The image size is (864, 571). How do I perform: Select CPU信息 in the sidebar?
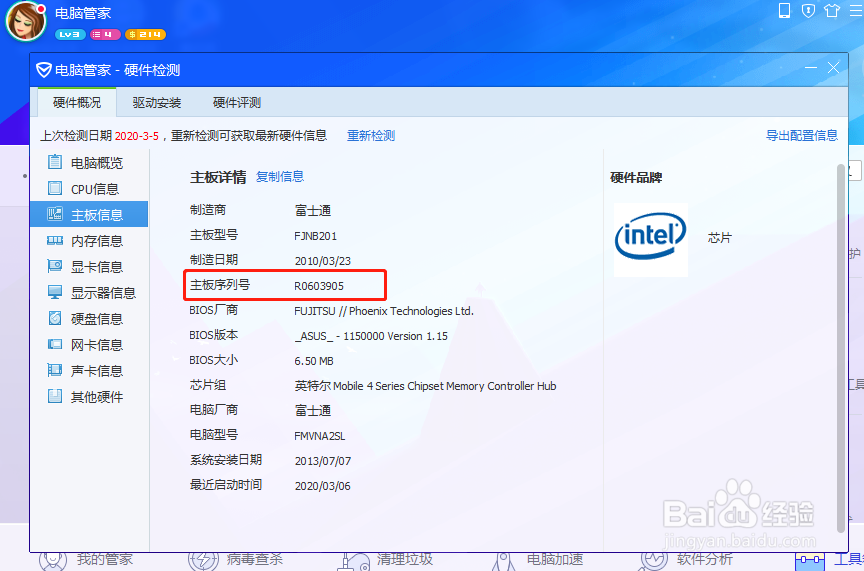click(89, 188)
